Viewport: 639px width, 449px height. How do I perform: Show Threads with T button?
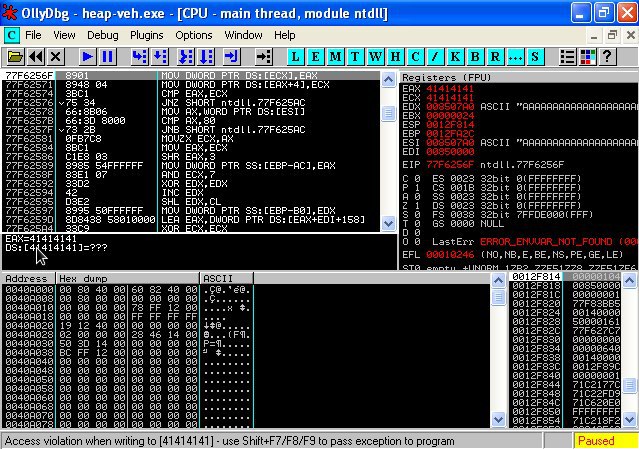pyautogui.click(x=355, y=57)
